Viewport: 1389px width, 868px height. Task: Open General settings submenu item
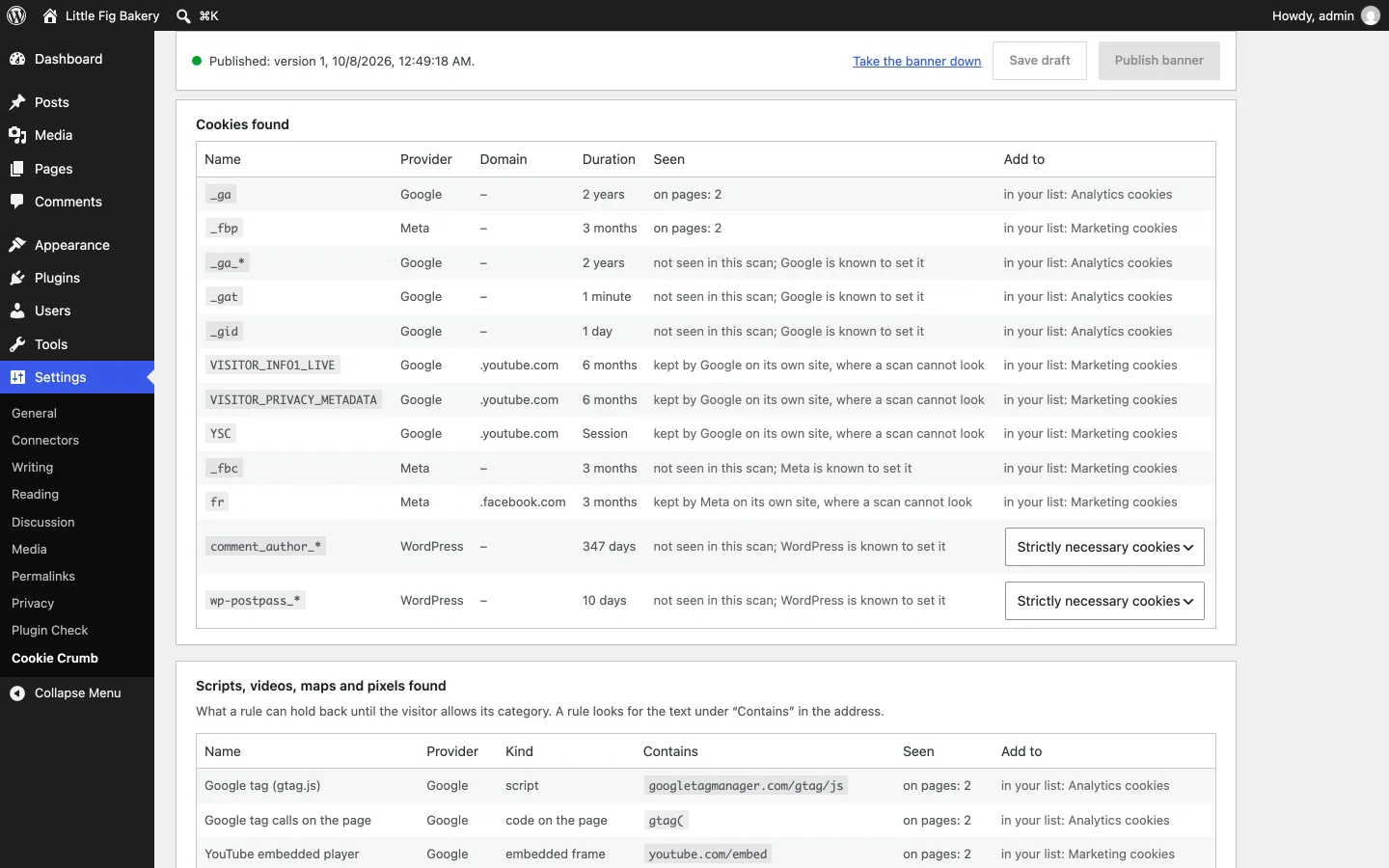35,413
